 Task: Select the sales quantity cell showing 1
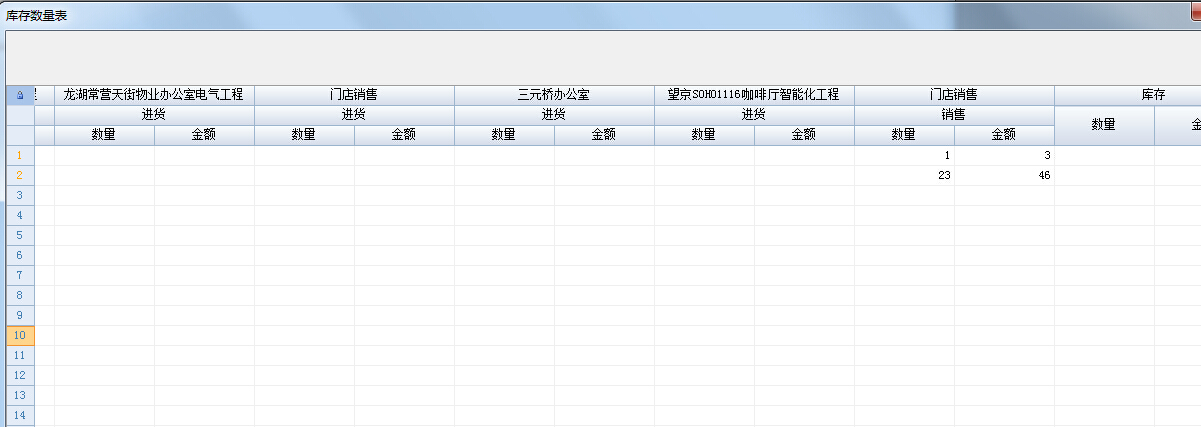click(x=904, y=155)
